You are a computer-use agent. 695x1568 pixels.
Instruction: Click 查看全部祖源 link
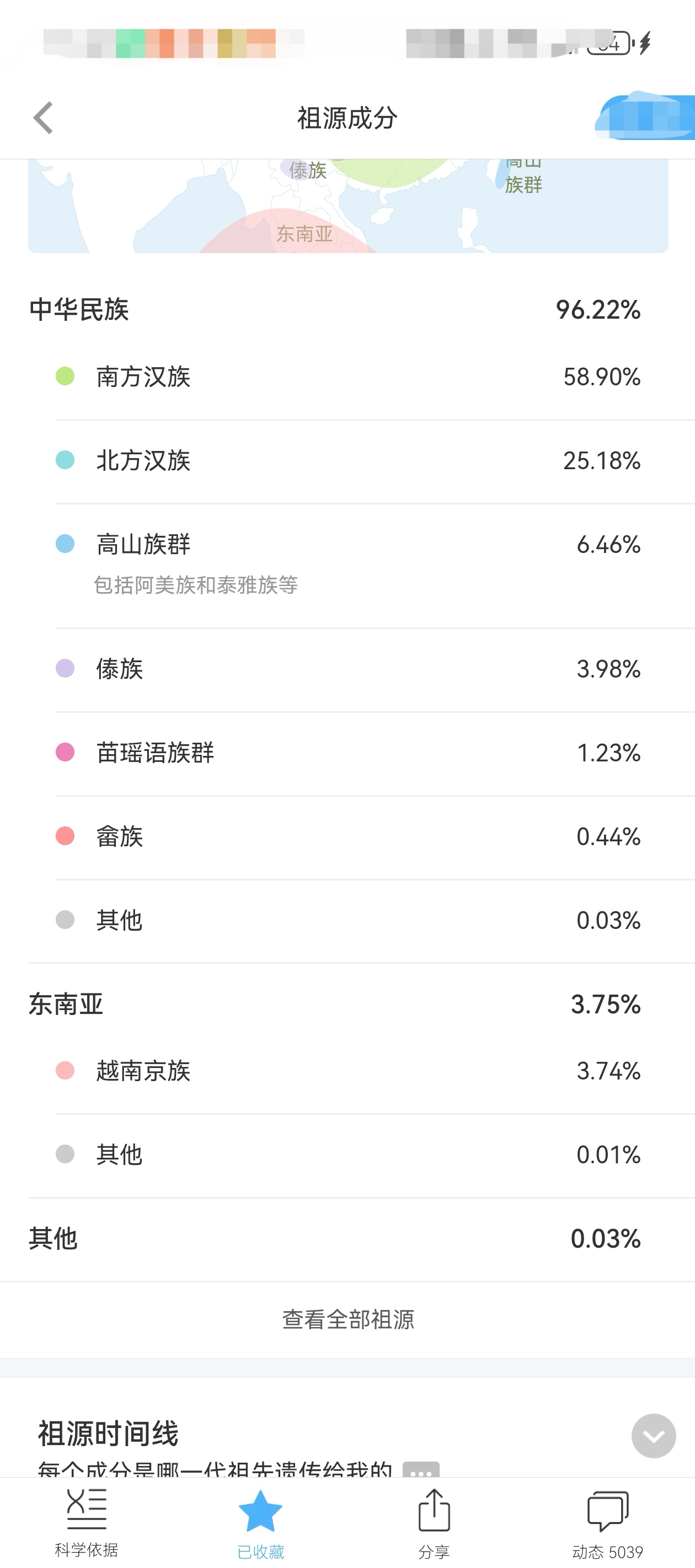348,1319
